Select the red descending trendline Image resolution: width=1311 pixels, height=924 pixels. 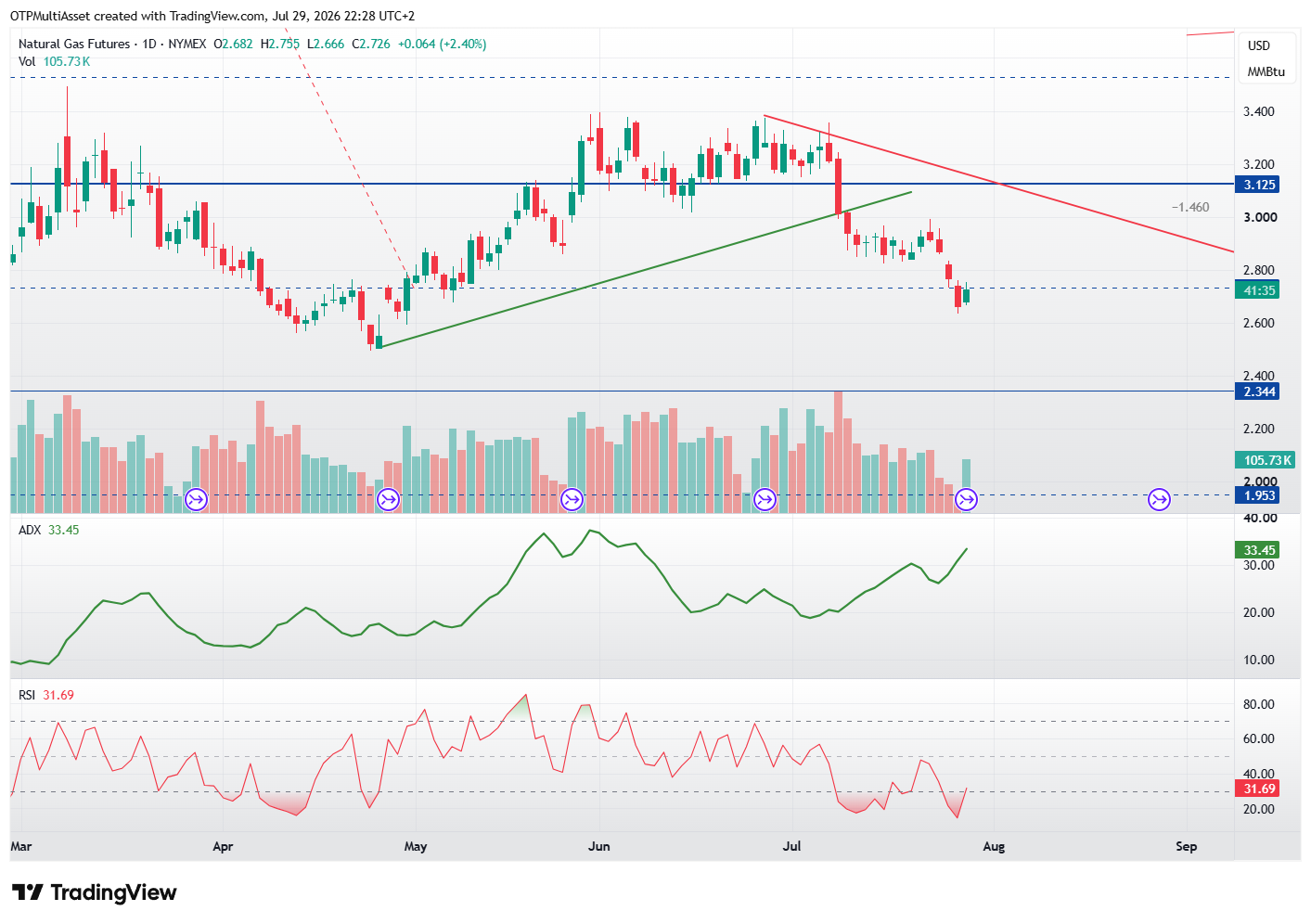[x=998, y=184]
